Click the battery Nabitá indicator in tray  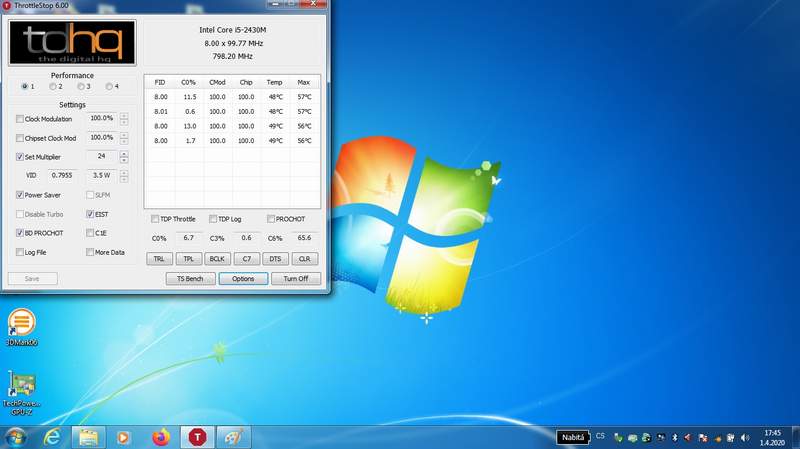[572, 437]
